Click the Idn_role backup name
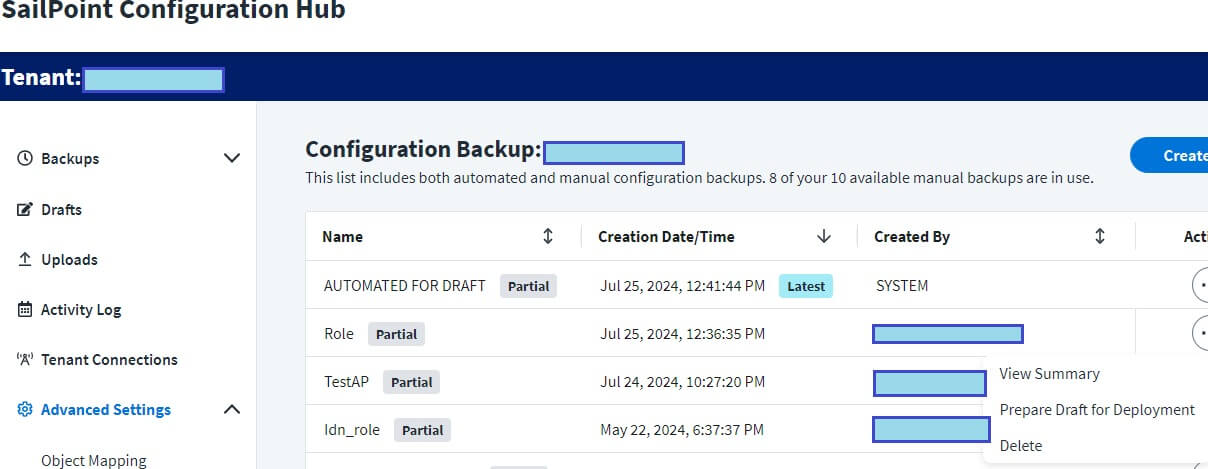Image resolution: width=1208 pixels, height=469 pixels. pos(352,429)
